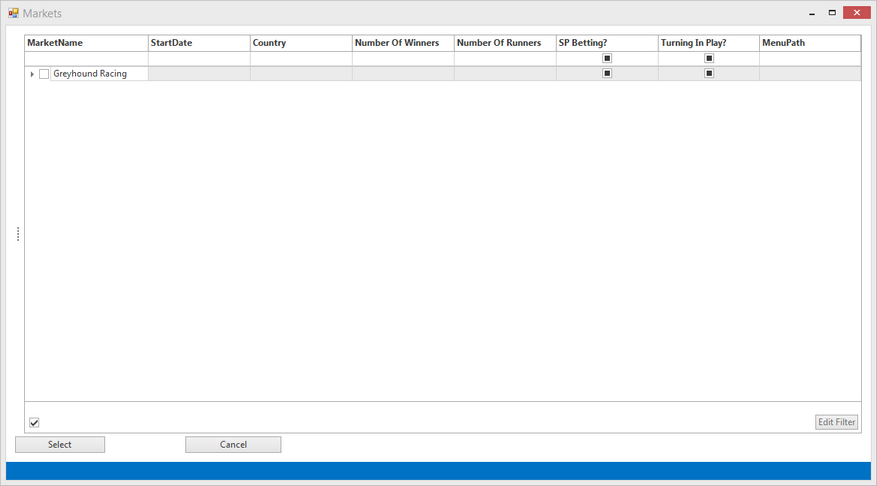Click the MarketName filter row input
The width and height of the screenshot is (877, 486).
[x=87, y=58]
